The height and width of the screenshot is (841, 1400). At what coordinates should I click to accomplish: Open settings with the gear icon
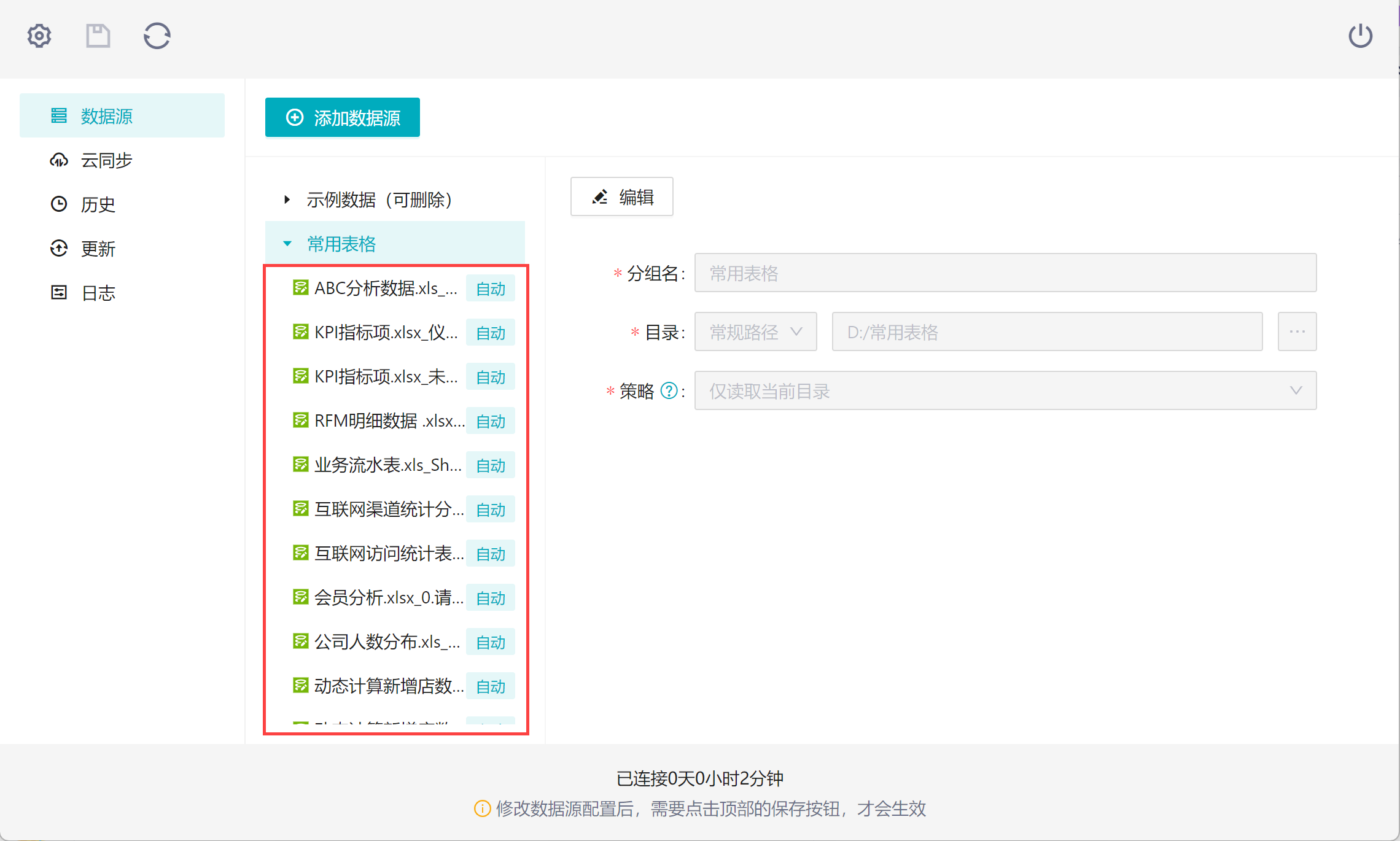[x=39, y=36]
